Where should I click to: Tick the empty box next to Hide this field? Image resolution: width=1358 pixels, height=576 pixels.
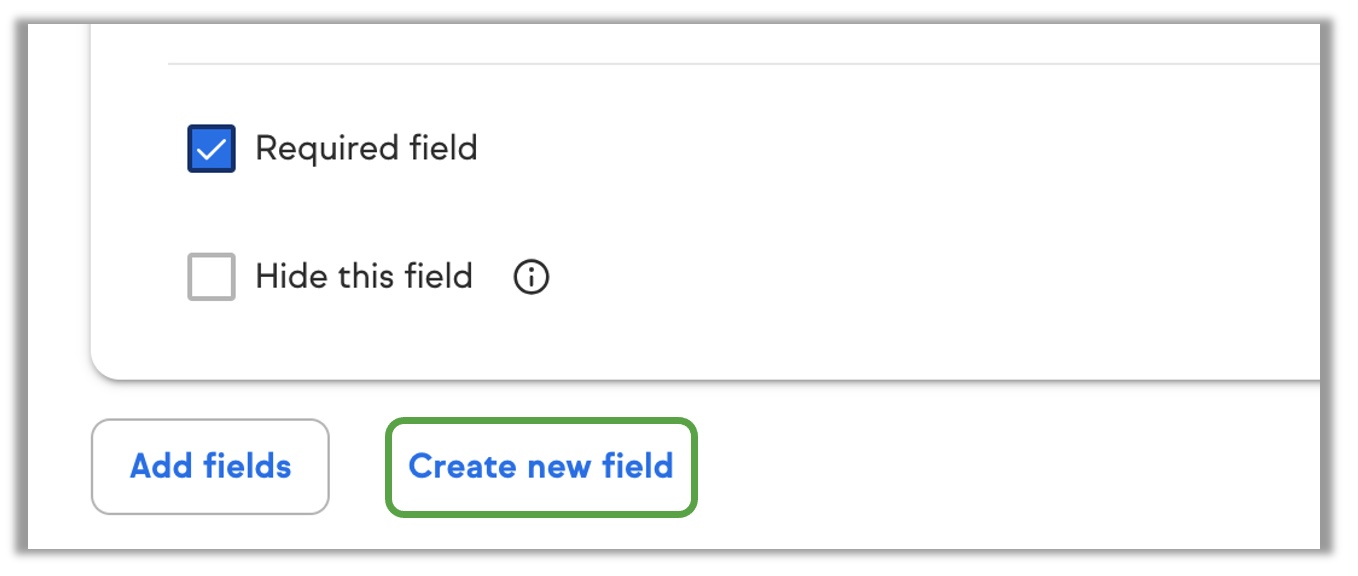point(211,277)
